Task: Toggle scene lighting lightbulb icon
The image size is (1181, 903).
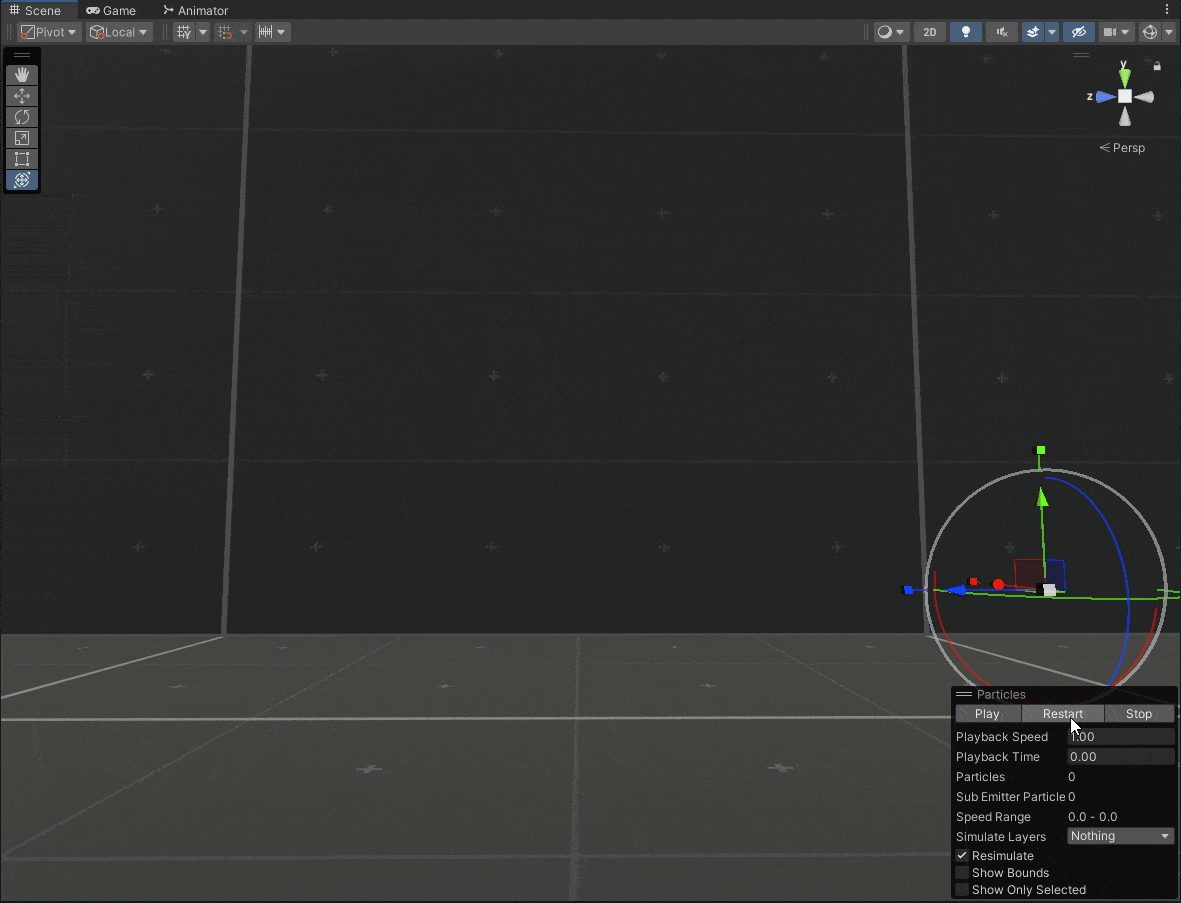Action: point(965,32)
